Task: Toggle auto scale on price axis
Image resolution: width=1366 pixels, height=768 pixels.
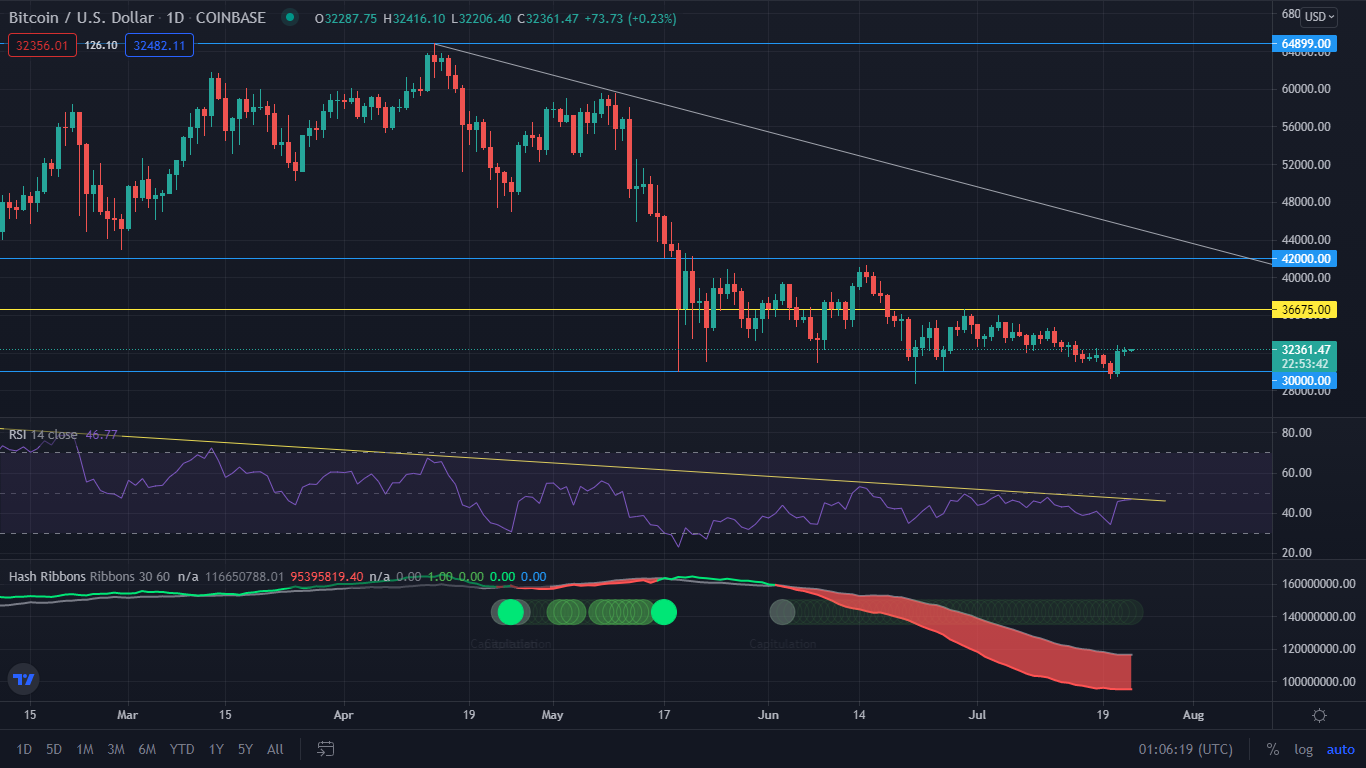Action: click(1340, 749)
